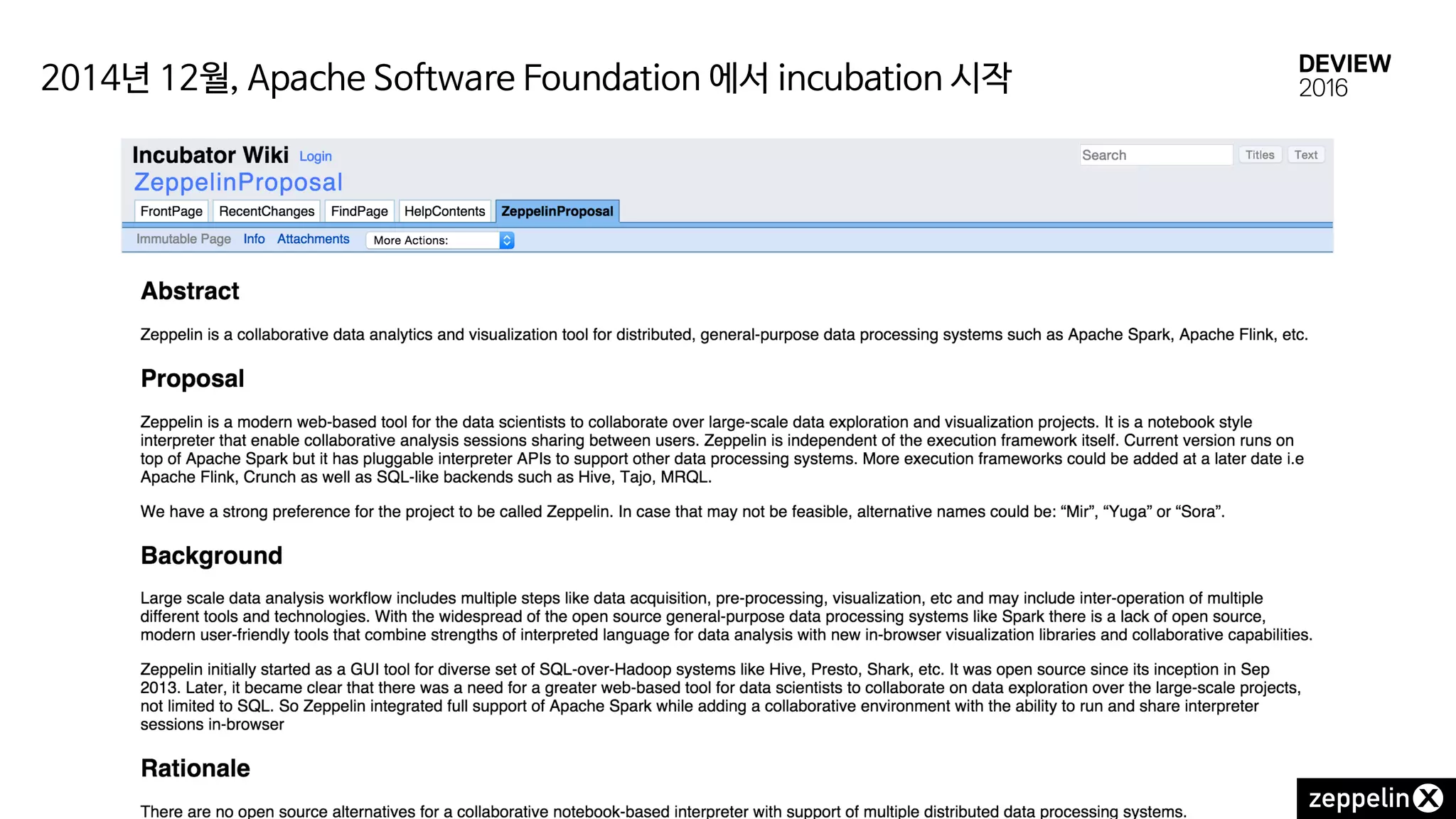1456x819 pixels.
Task: Click the Immutable Page label
Action: pos(183,239)
